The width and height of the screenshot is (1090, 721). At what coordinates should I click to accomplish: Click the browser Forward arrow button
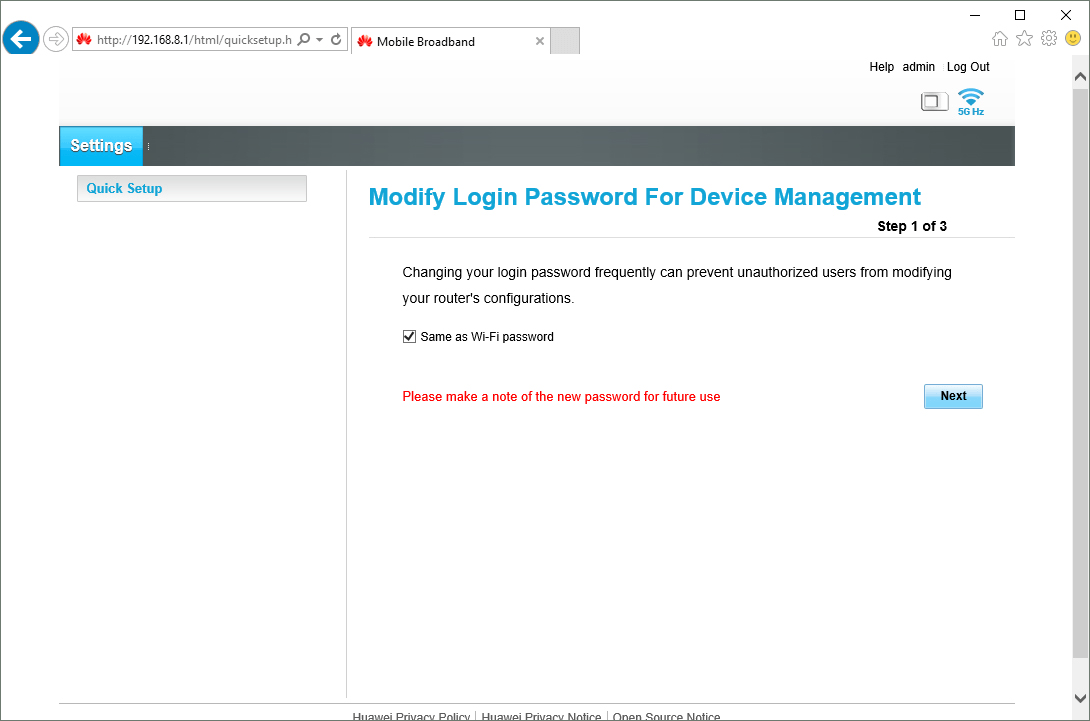(x=56, y=39)
